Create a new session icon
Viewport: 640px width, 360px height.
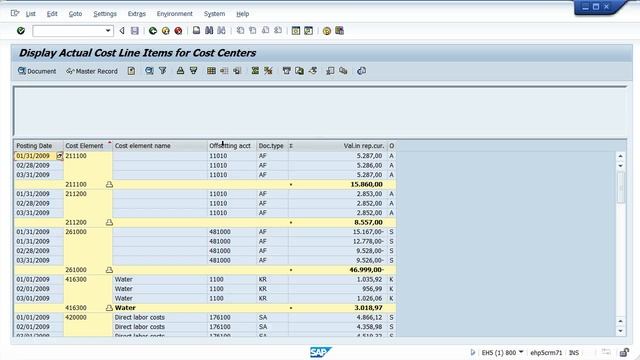click(x=296, y=31)
